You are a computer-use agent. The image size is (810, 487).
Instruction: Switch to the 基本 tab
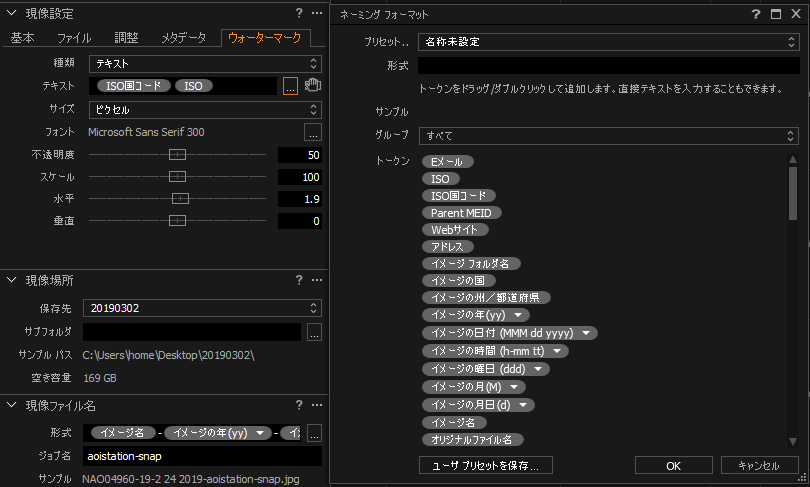pyautogui.click(x=23, y=38)
